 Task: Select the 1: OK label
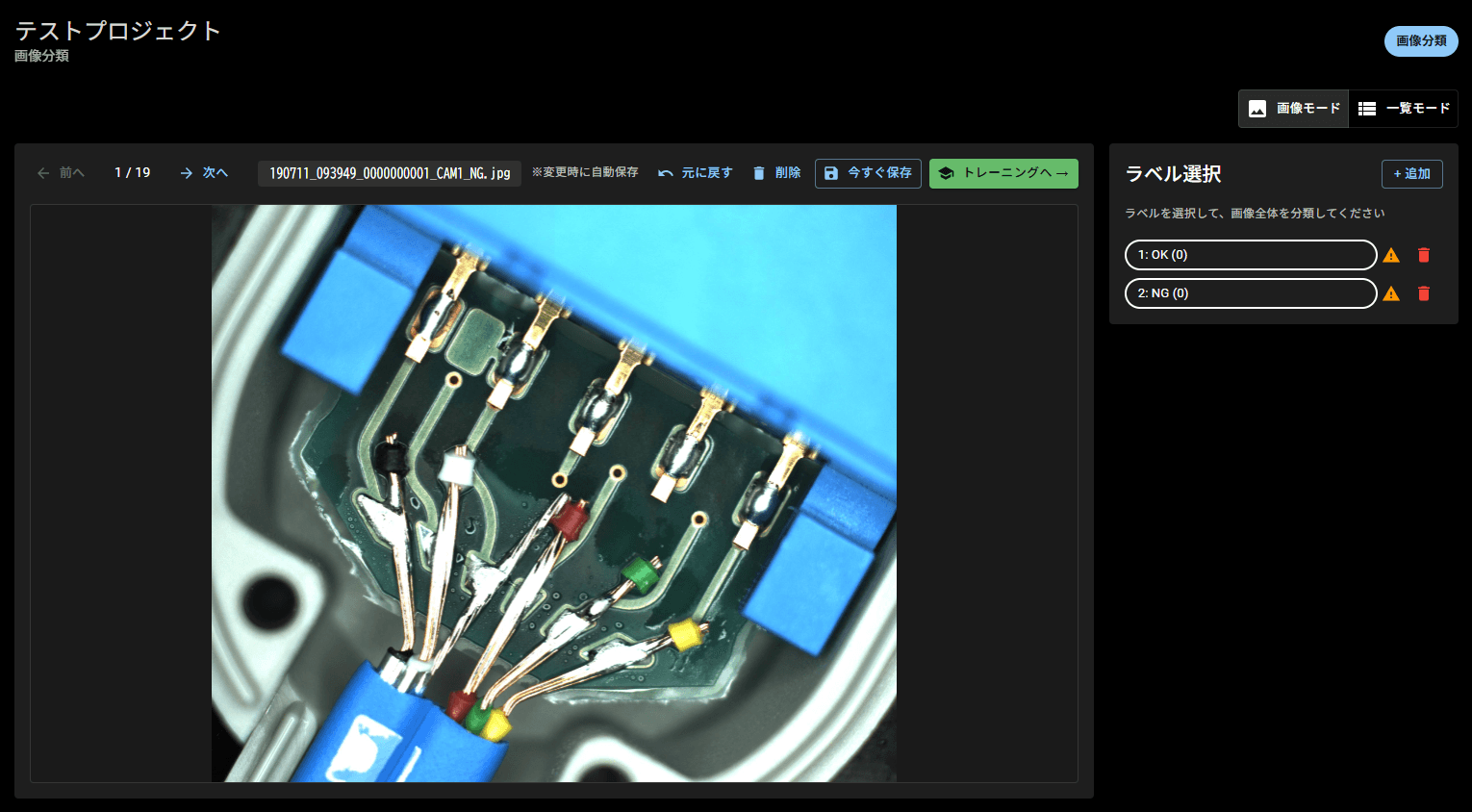click(1250, 255)
